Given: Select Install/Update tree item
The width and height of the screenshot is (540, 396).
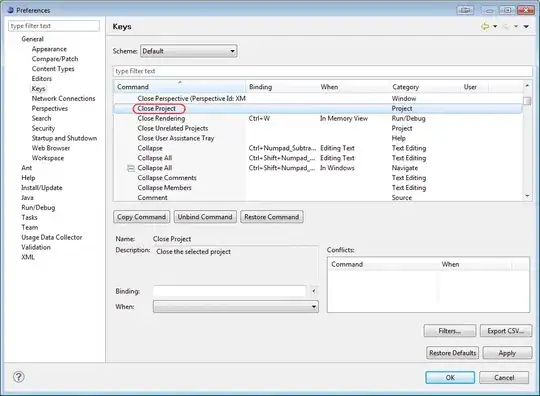Looking at the screenshot, I should point(42,188).
